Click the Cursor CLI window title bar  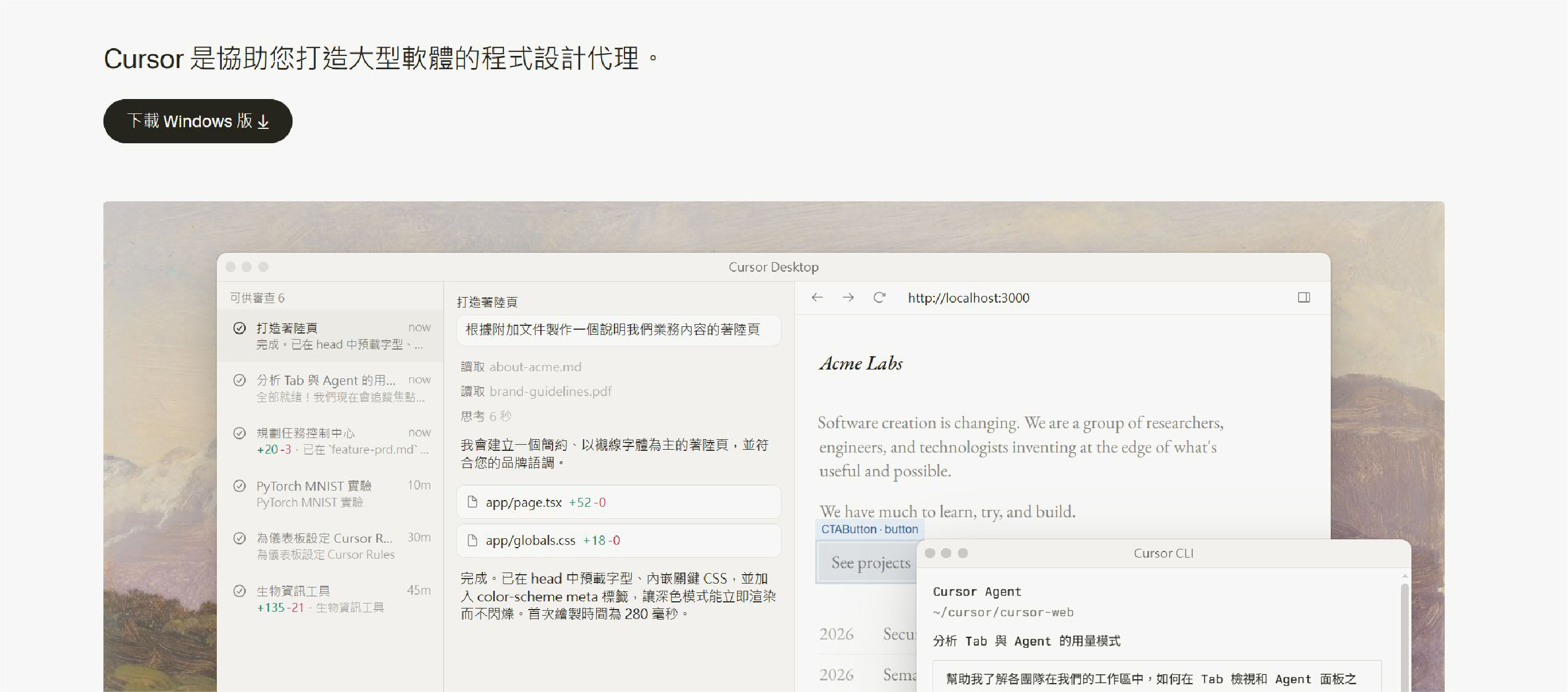[1163, 553]
